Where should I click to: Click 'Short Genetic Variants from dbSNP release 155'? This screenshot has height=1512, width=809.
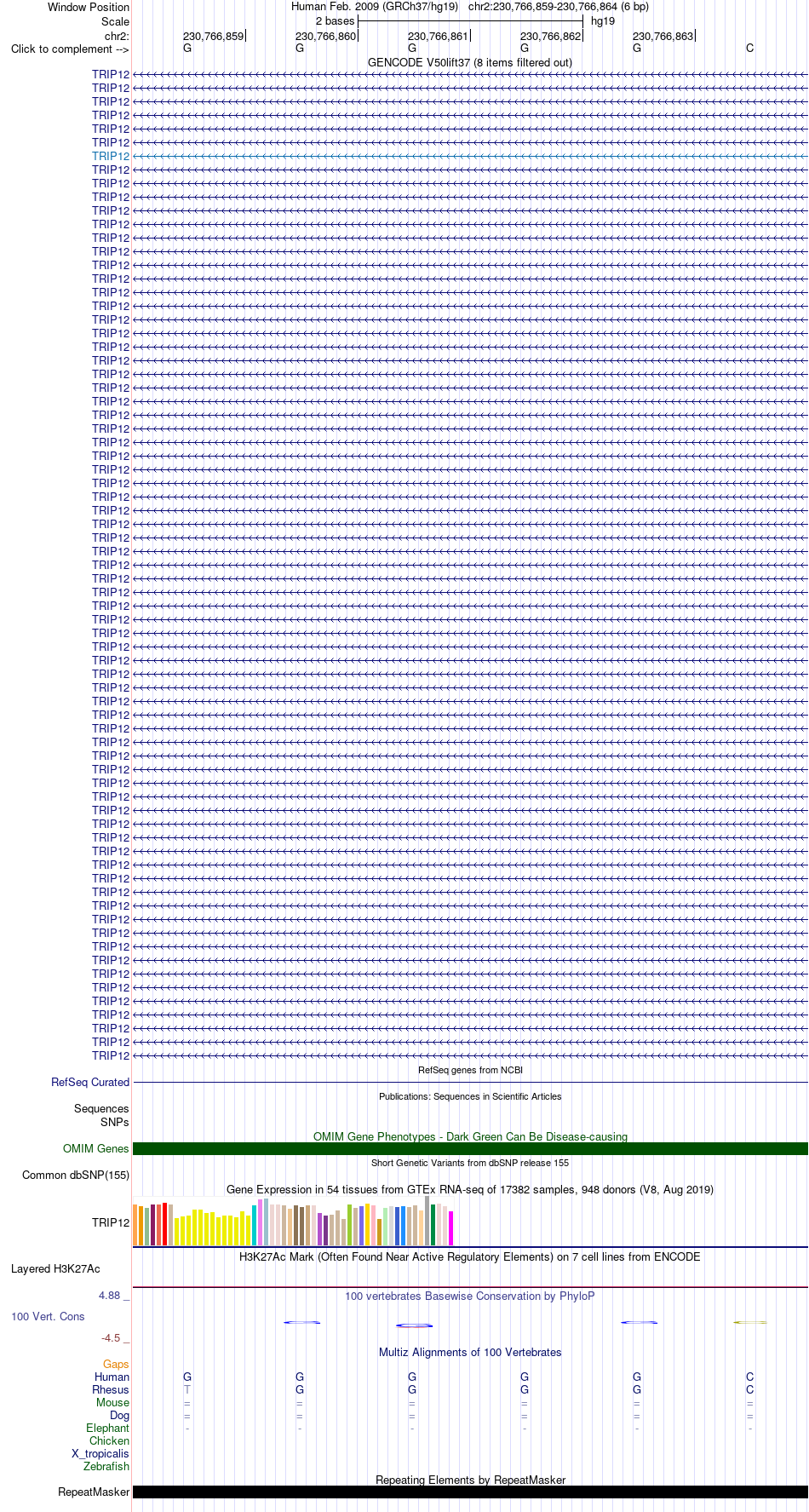pos(470,1163)
